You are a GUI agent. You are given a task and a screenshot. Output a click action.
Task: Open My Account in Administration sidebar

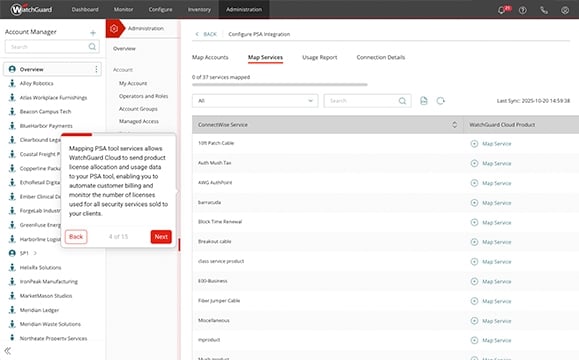[x=133, y=83]
